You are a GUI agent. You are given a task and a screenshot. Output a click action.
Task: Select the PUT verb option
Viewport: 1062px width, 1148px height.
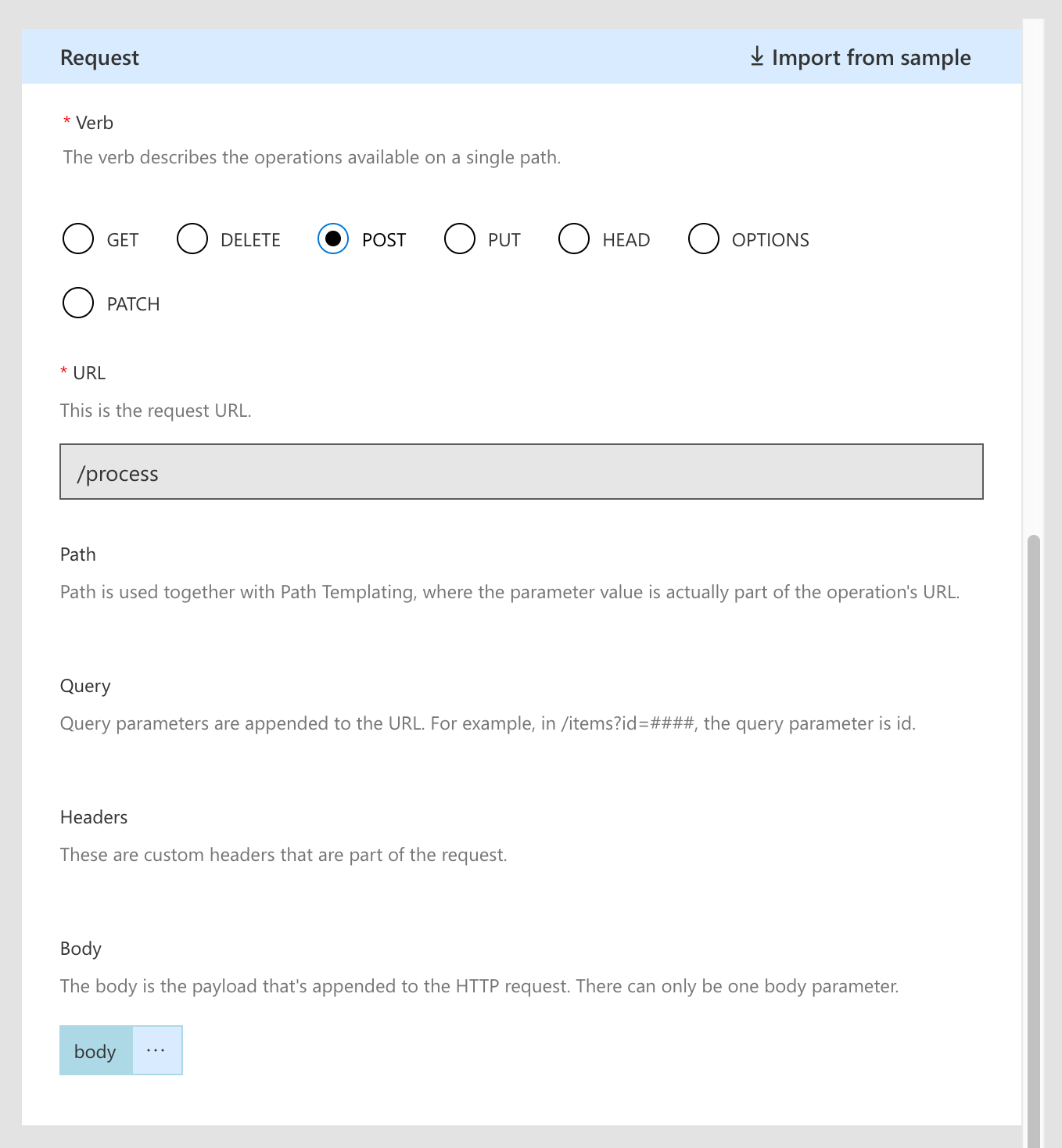[x=460, y=239]
